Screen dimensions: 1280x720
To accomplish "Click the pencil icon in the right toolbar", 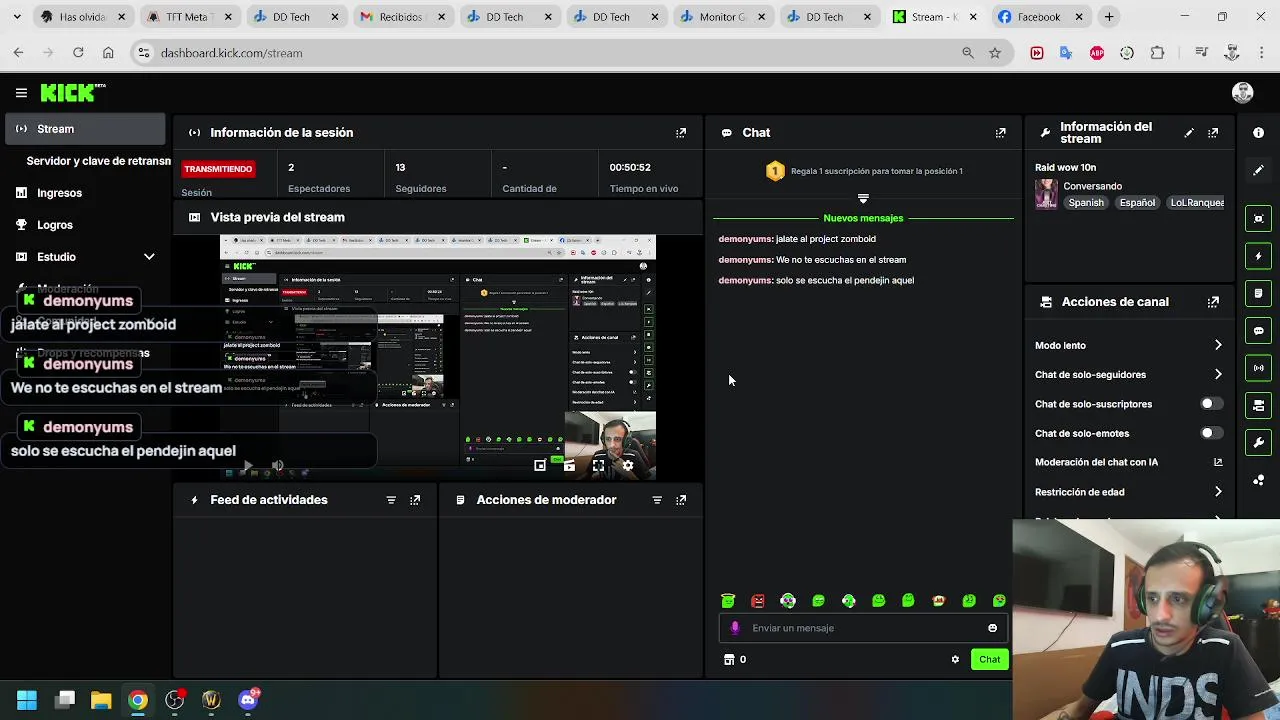I will [1258, 170].
